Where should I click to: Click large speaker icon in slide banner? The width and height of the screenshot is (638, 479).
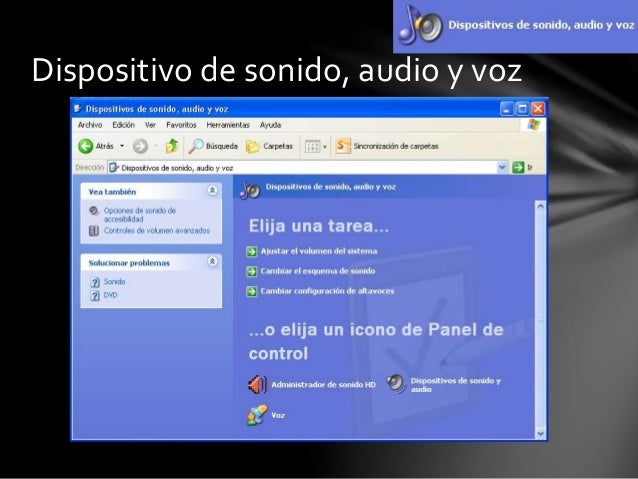click(421, 25)
